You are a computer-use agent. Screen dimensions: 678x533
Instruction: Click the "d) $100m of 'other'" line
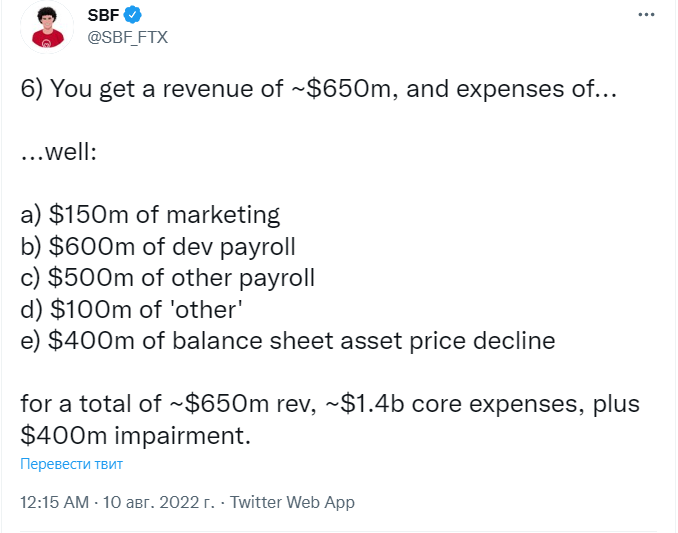131,309
